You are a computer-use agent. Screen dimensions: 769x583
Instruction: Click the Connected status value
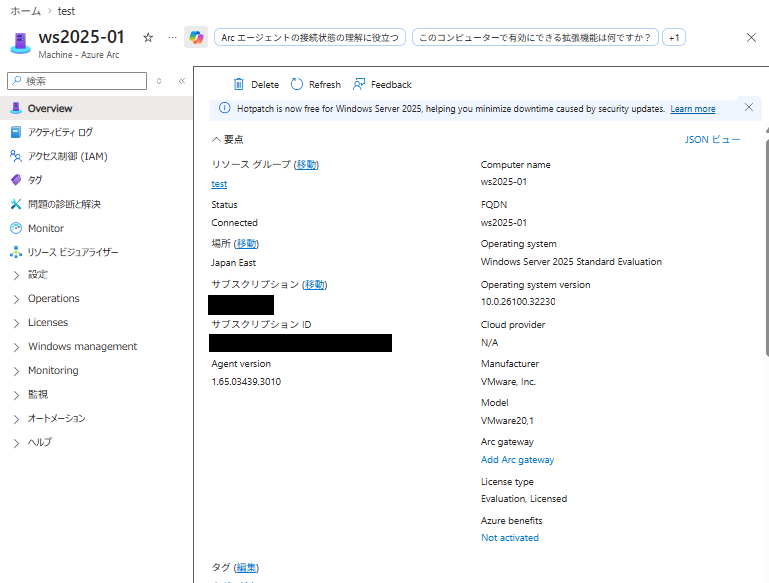(234, 223)
